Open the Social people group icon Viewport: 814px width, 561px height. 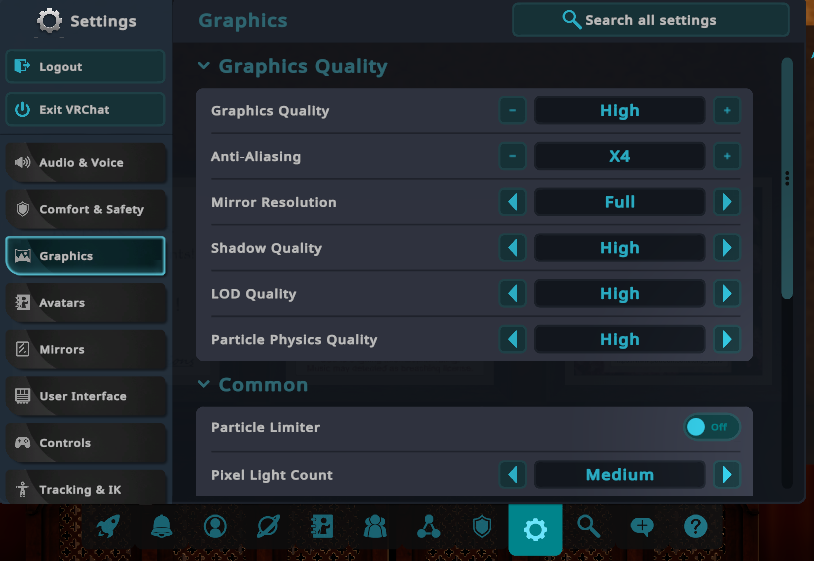tap(375, 527)
